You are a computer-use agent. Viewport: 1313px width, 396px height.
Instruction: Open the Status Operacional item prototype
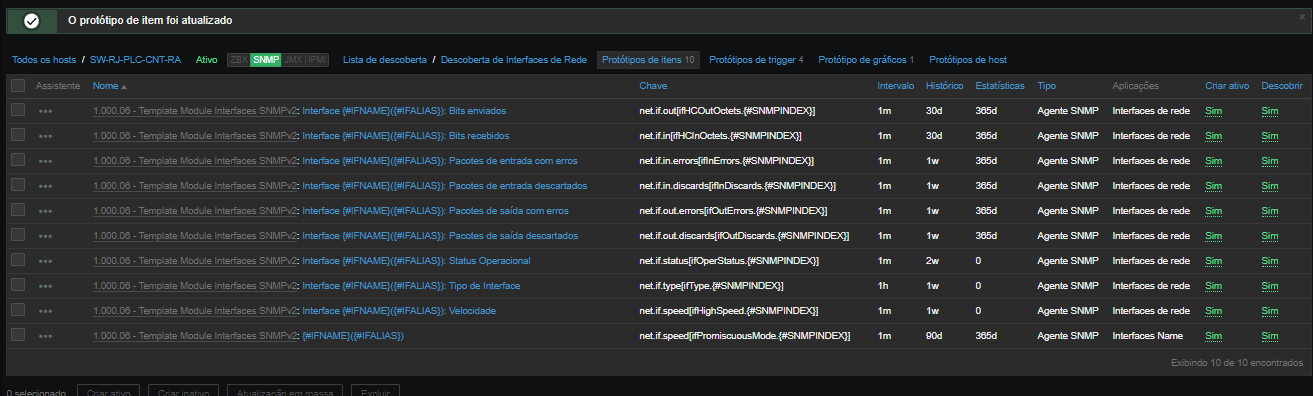[x=416, y=261]
